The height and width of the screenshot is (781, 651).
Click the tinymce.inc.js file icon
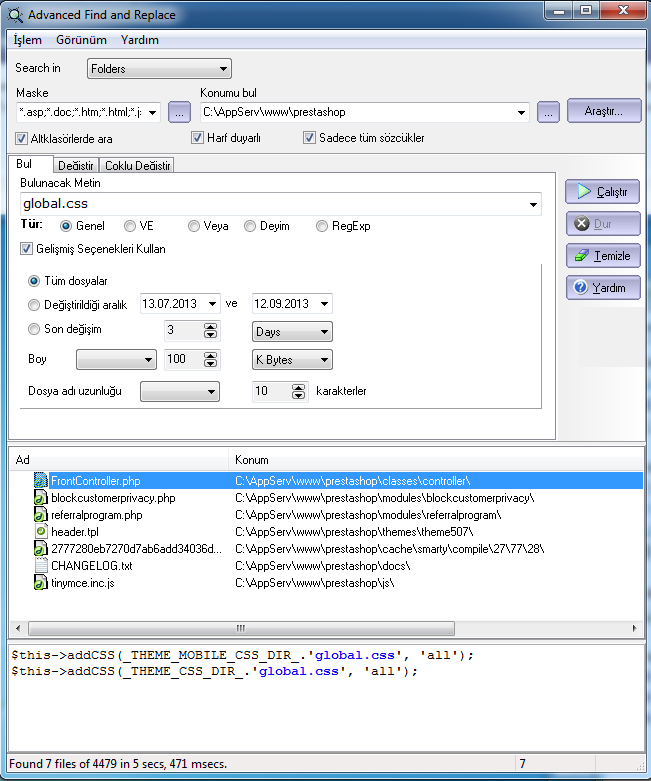40,582
